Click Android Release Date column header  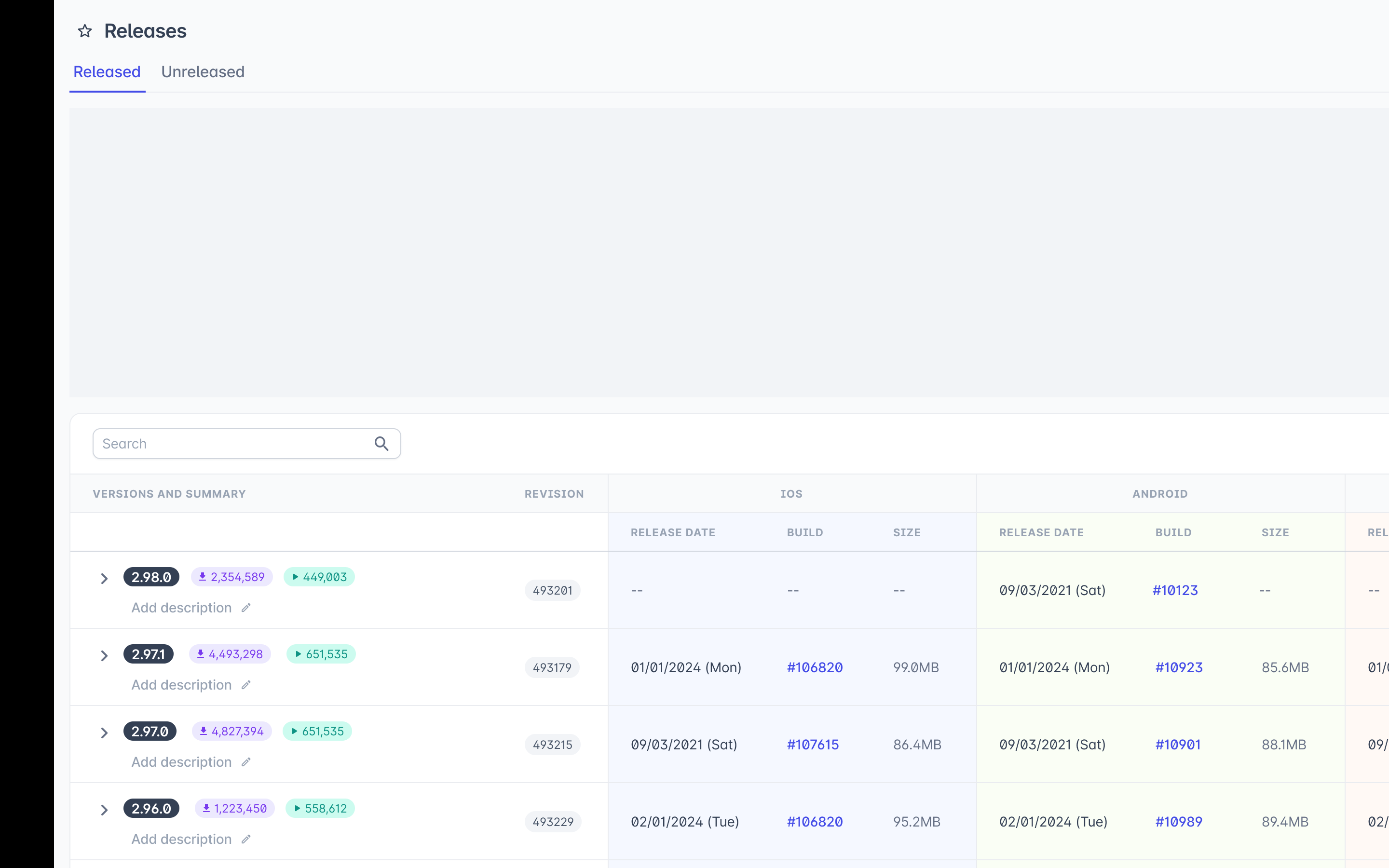pyautogui.click(x=1041, y=533)
